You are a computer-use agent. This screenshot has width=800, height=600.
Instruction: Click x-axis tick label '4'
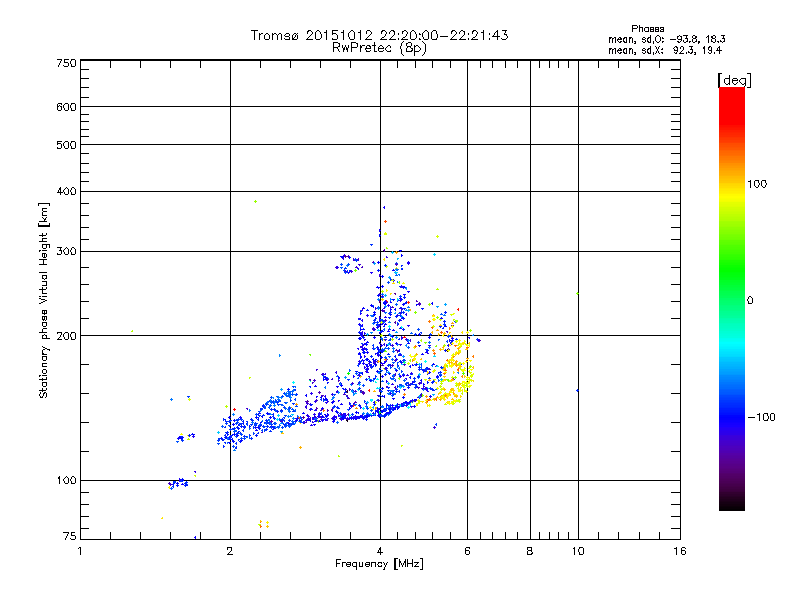click(380, 551)
